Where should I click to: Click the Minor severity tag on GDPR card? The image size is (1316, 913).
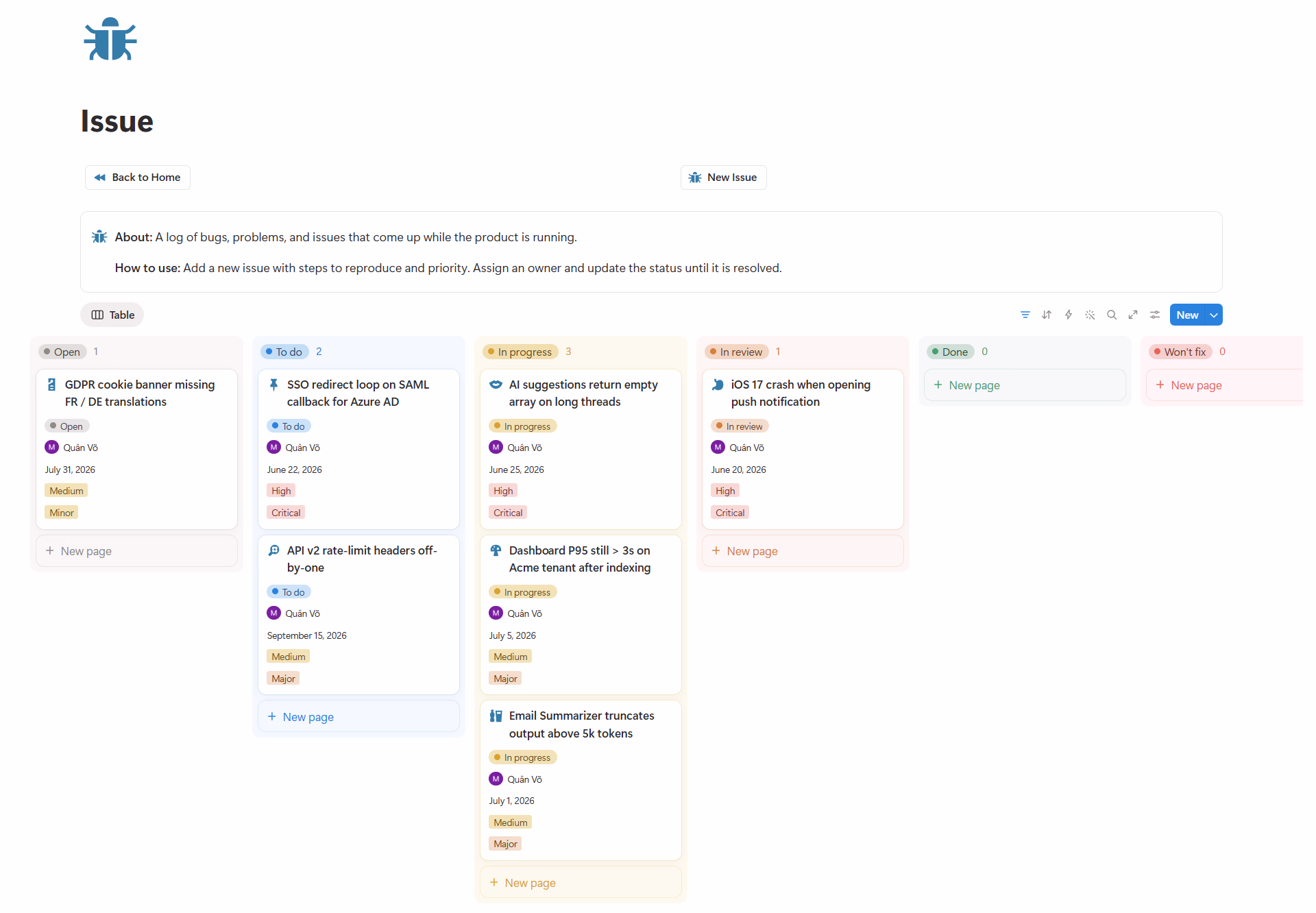tap(62, 513)
